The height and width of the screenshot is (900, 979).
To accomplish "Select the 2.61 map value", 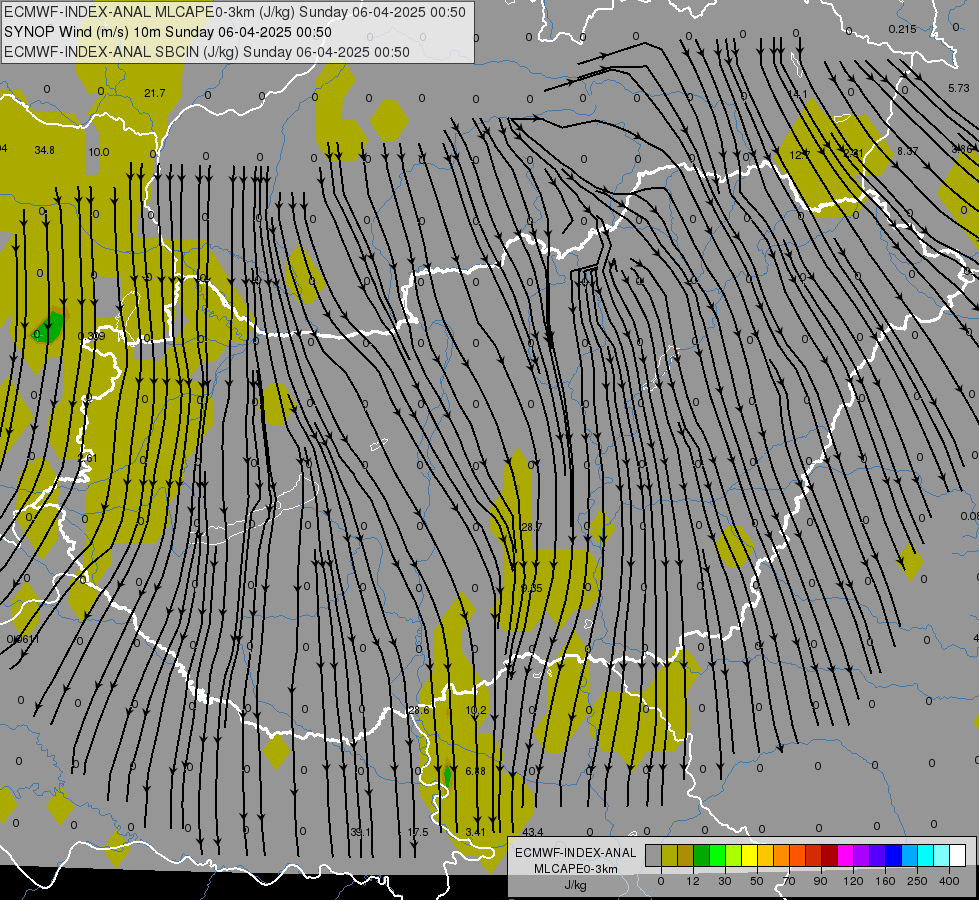I will tap(88, 458).
